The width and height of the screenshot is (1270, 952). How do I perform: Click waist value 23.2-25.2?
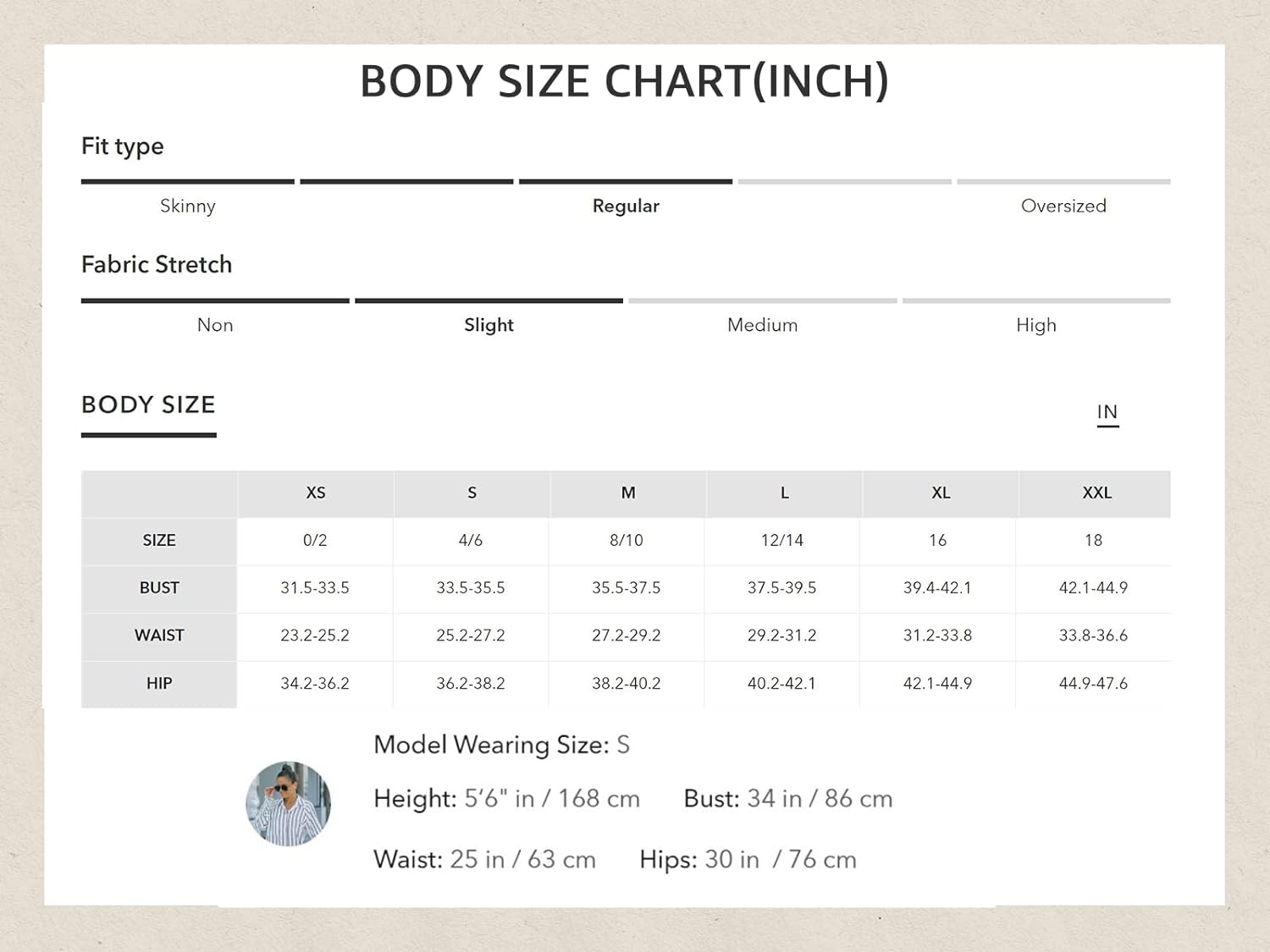(x=315, y=636)
